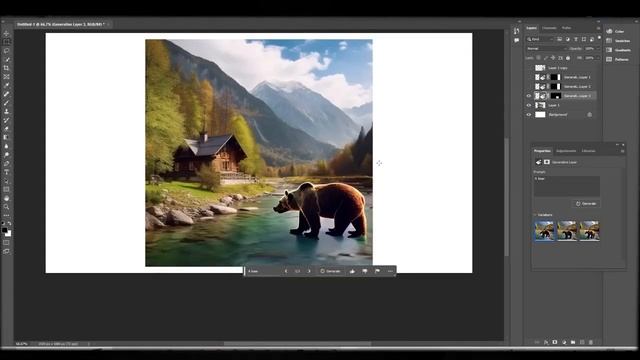Open the collapsed Patterns panel

coord(617,60)
